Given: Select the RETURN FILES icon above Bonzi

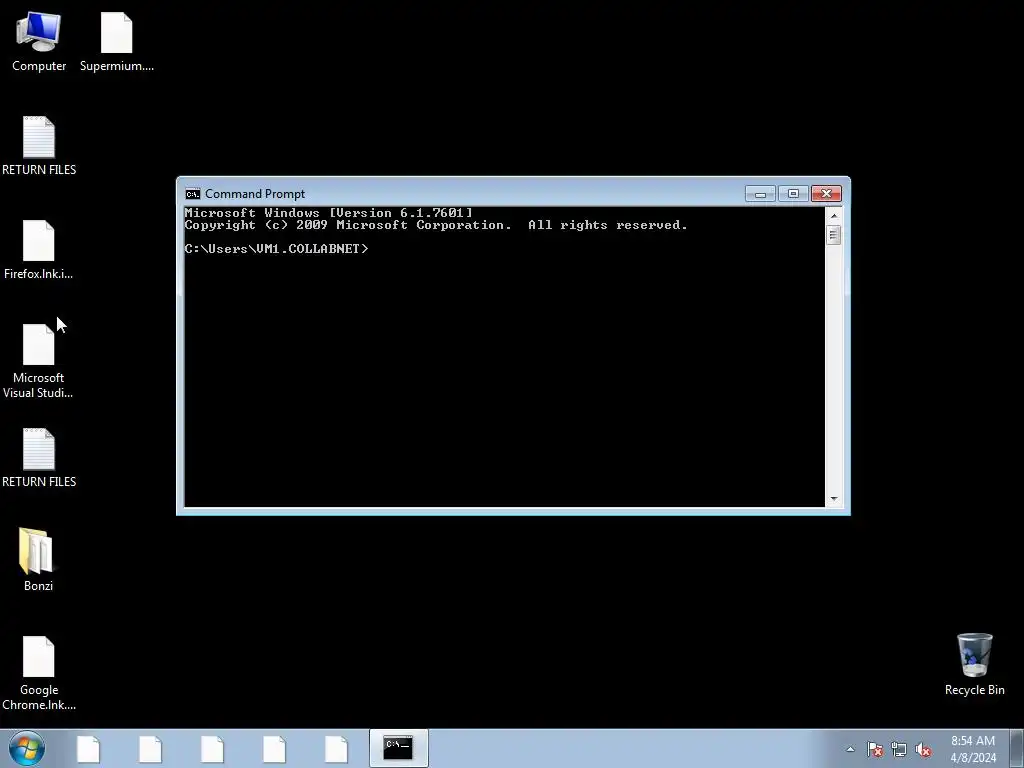Looking at the screenshot, I should (39, 458).
